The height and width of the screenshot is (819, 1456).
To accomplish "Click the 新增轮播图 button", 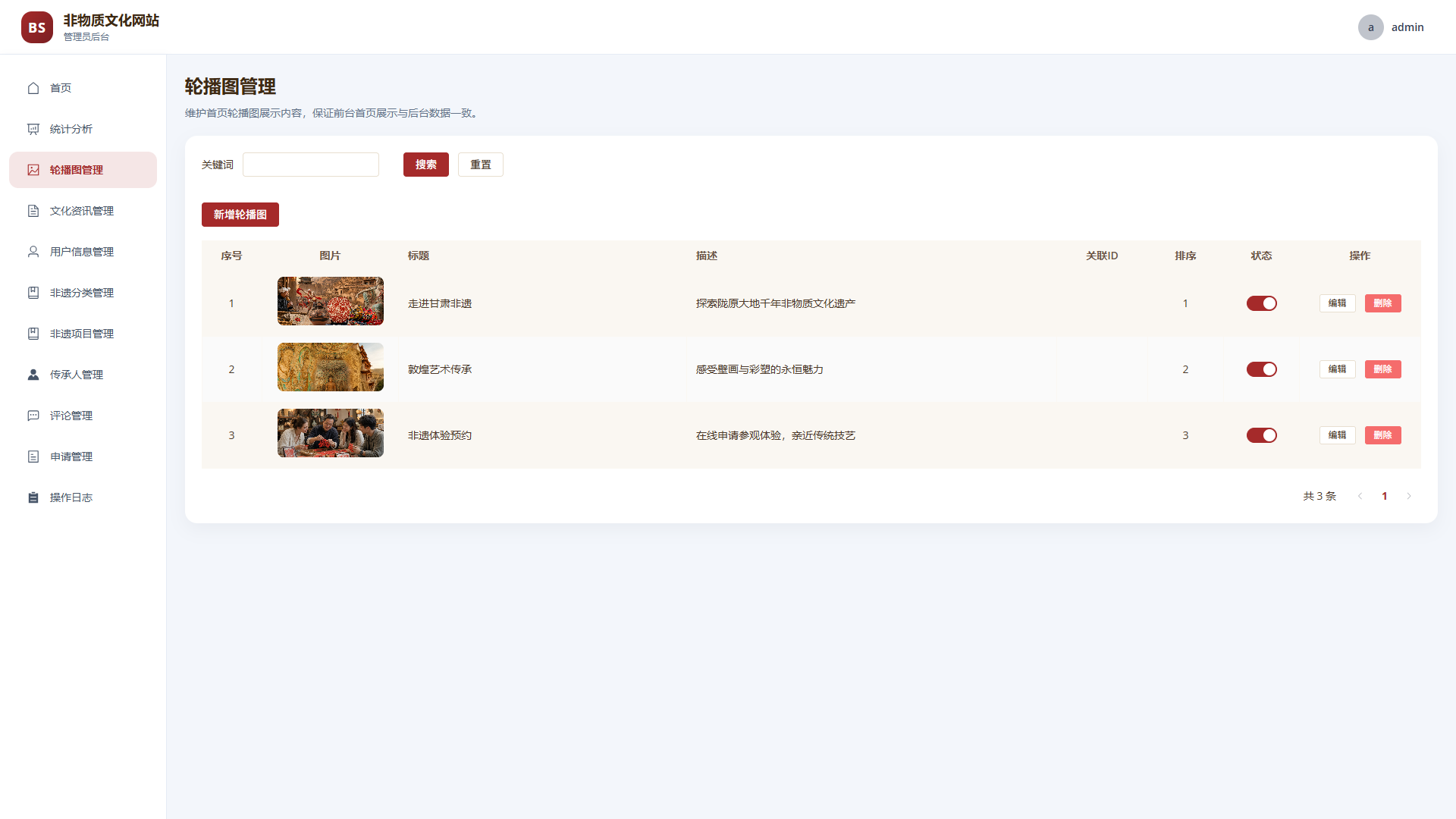I will [x=240, y=215].
